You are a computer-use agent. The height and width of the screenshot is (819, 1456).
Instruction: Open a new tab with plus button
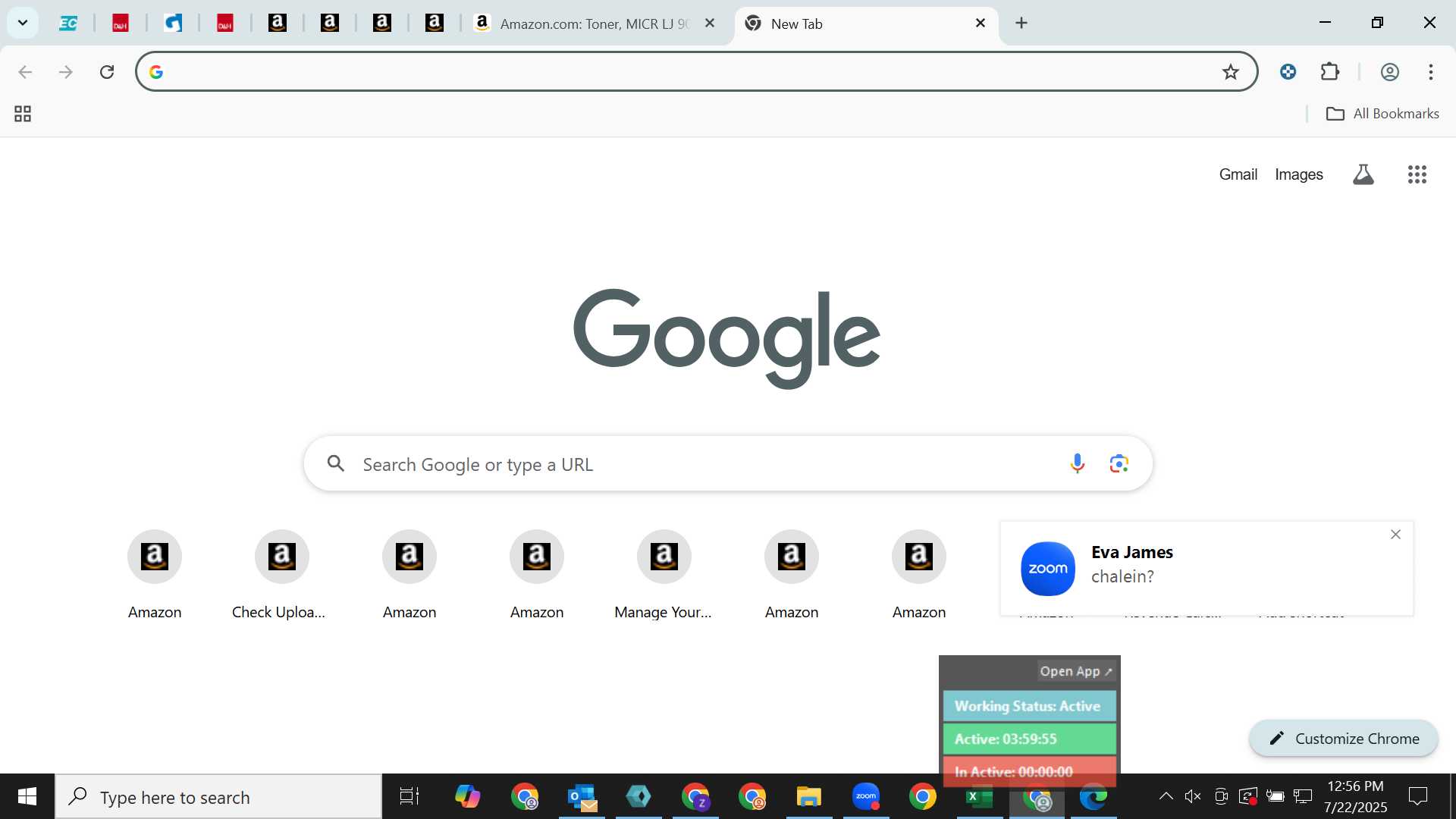pos(1021,24)
